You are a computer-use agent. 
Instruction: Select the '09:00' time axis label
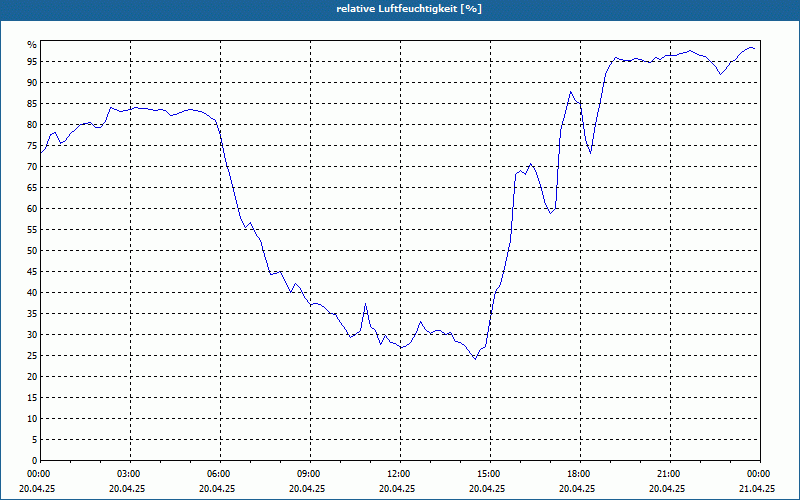click(307, 474)
